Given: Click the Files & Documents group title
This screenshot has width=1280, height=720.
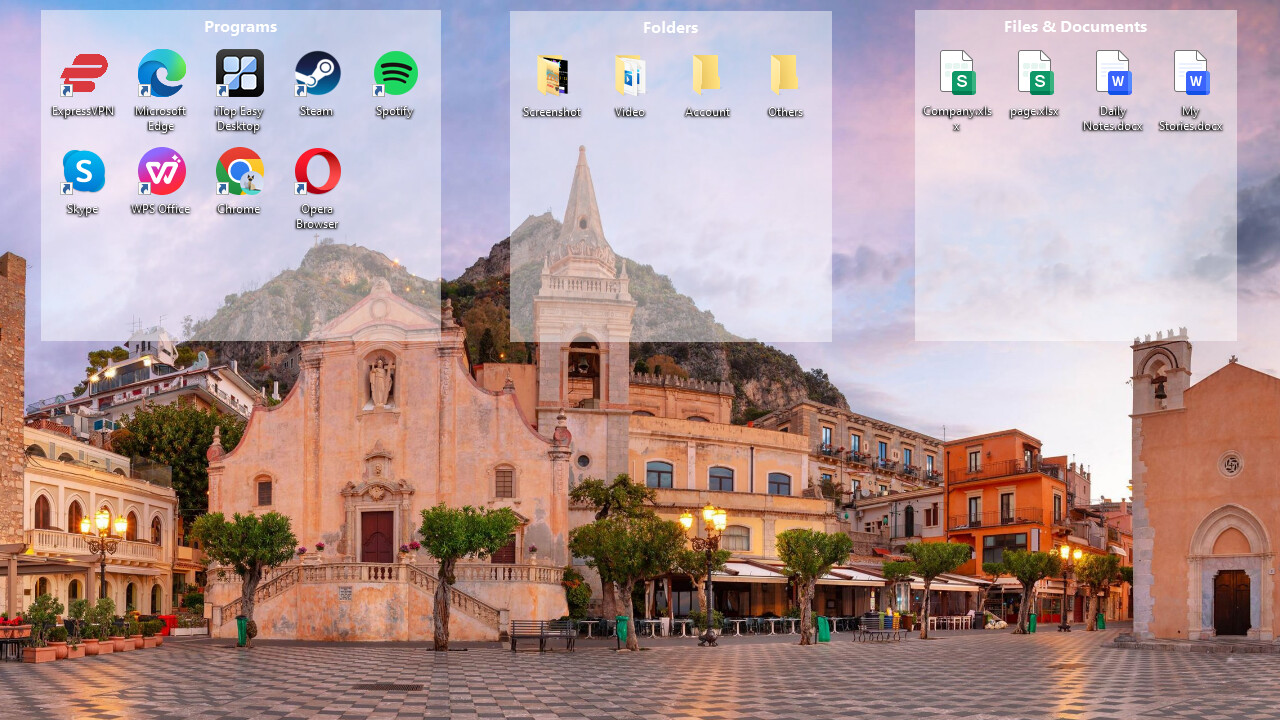Looking at the screenshot, I should (x=1075, y=26).
